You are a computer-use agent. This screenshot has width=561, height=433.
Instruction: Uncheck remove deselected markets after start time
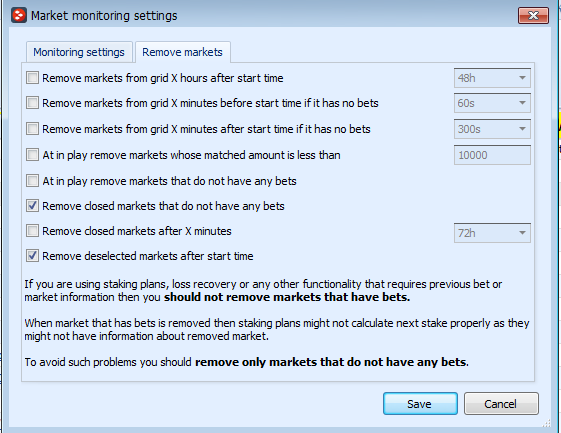coord(33,256)
